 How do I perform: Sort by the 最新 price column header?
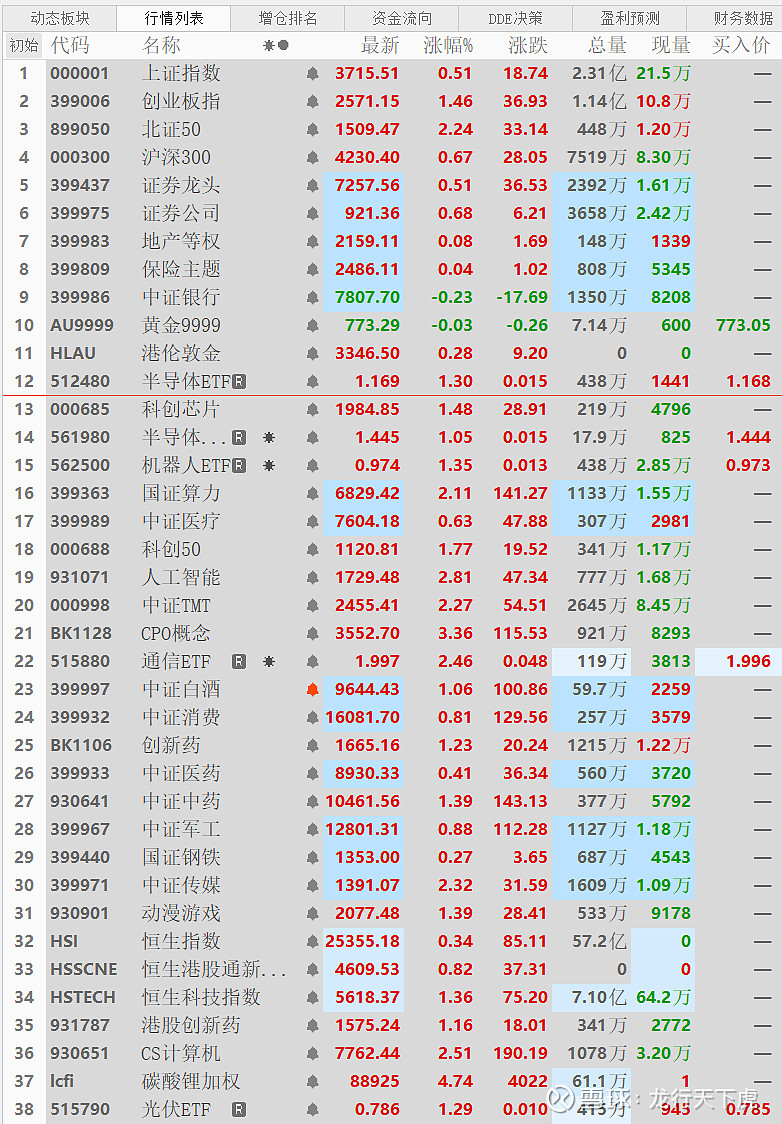380,46
